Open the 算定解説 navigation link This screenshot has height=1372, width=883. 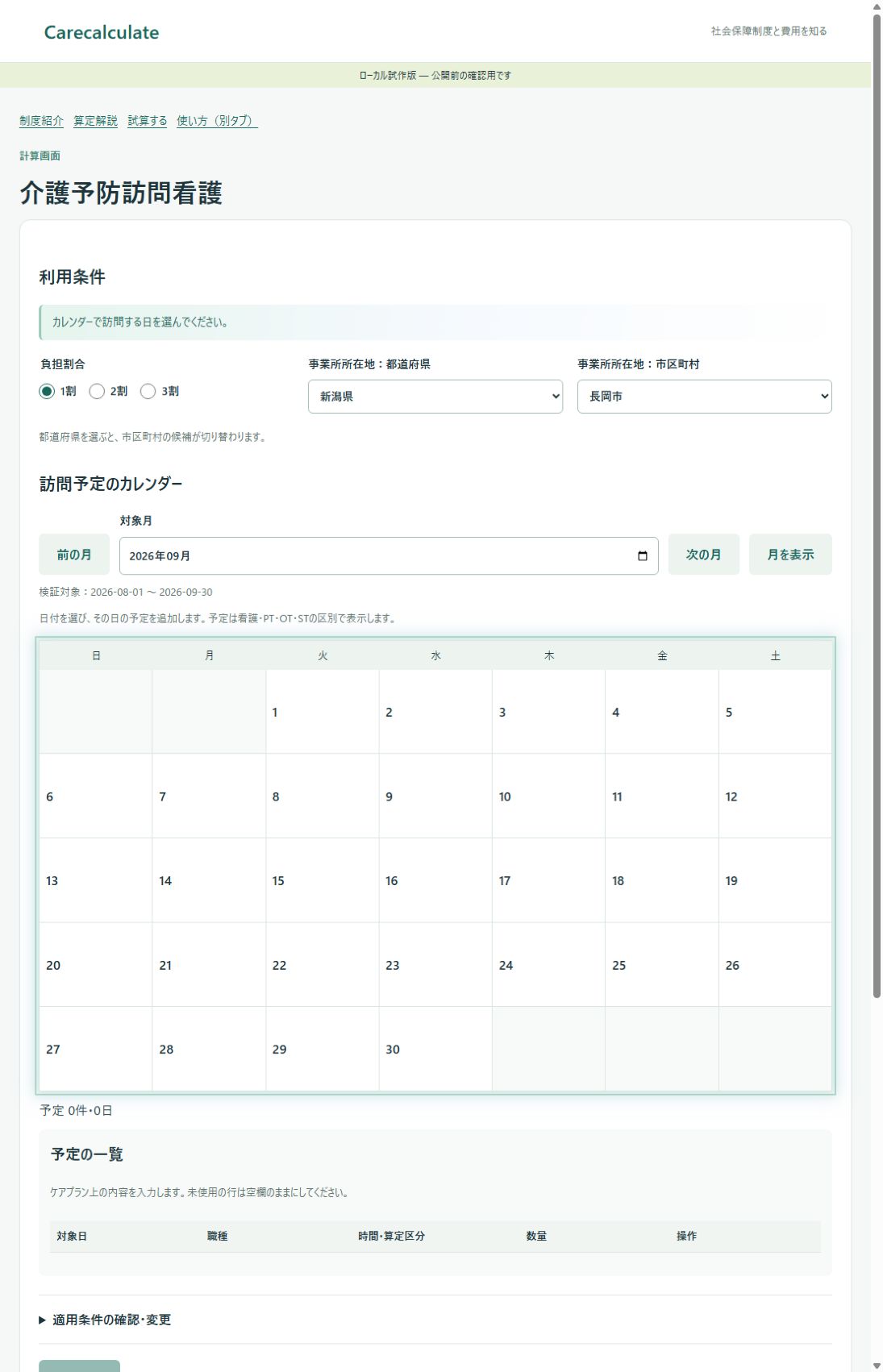click(x=95, y=121)
